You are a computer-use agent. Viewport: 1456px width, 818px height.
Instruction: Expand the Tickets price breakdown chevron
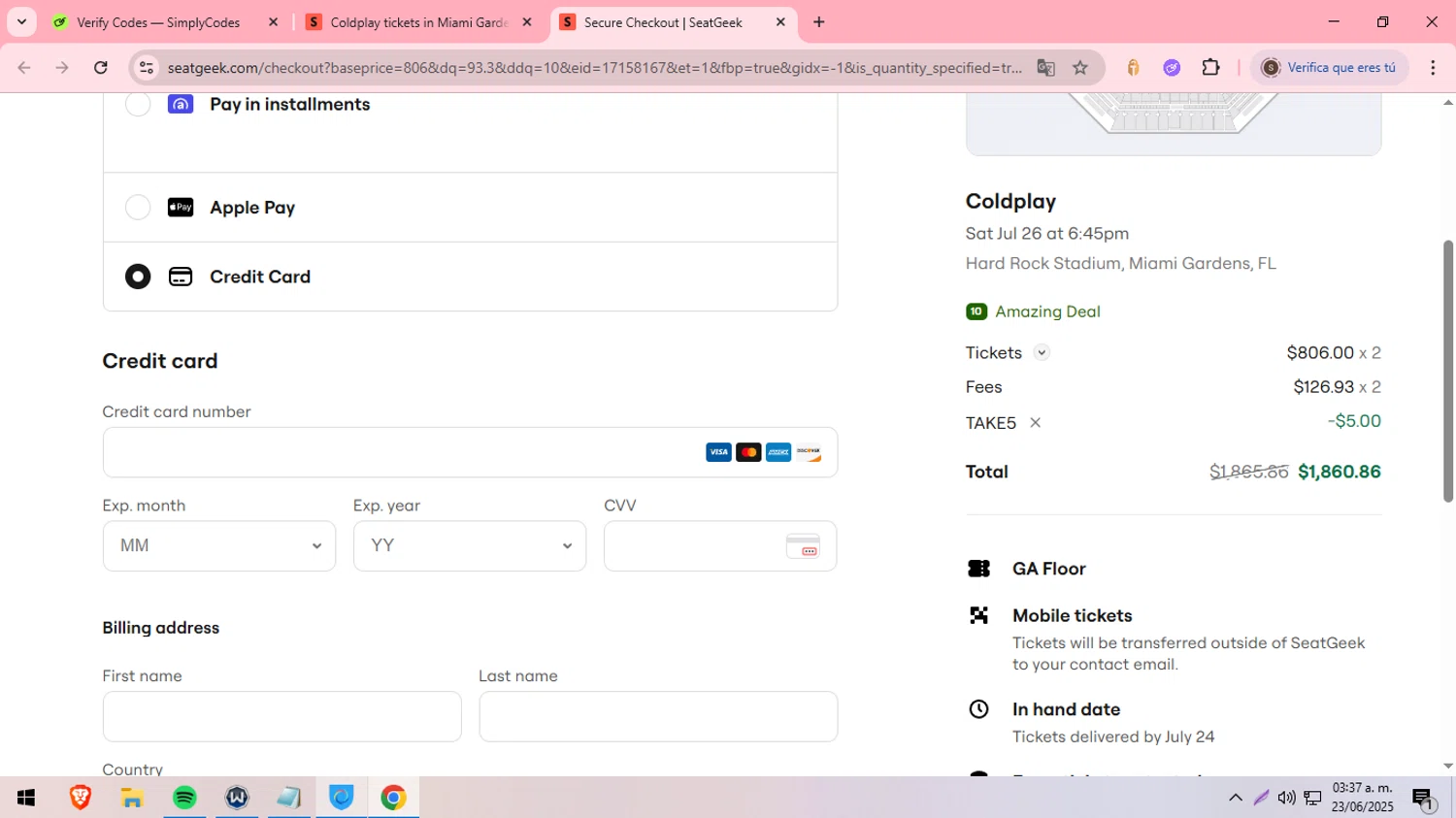click(1042, 353)
